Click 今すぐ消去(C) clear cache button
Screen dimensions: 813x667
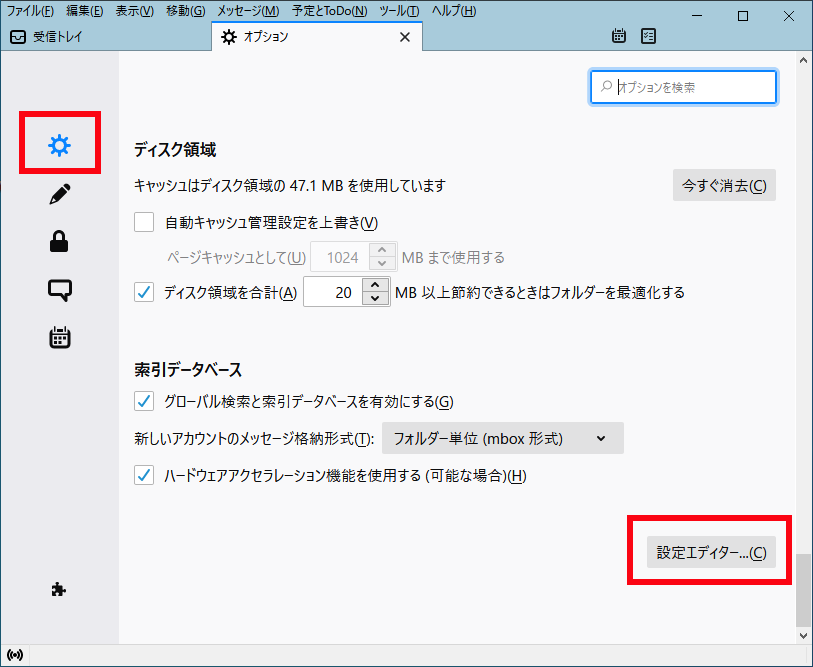(724, 185)
